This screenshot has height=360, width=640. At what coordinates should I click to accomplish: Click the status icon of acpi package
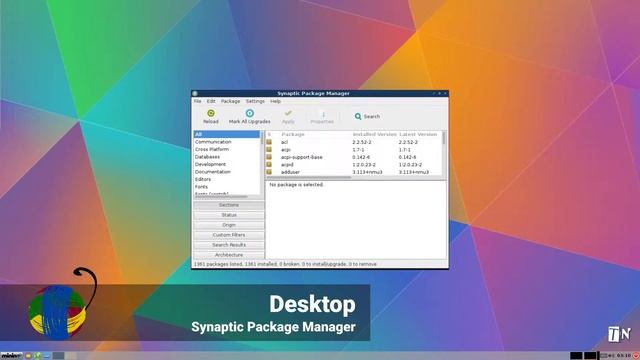pos(269,149)
